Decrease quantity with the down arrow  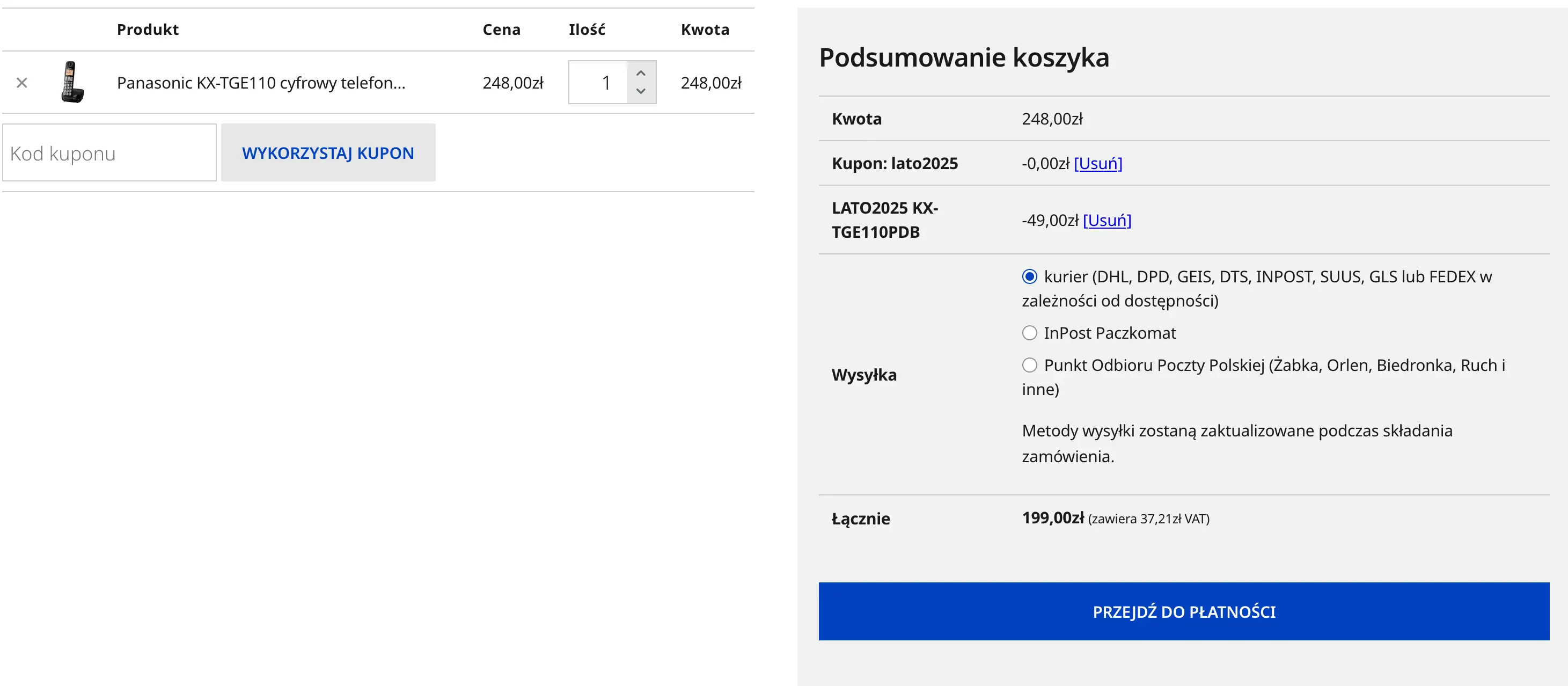(641, 91)
